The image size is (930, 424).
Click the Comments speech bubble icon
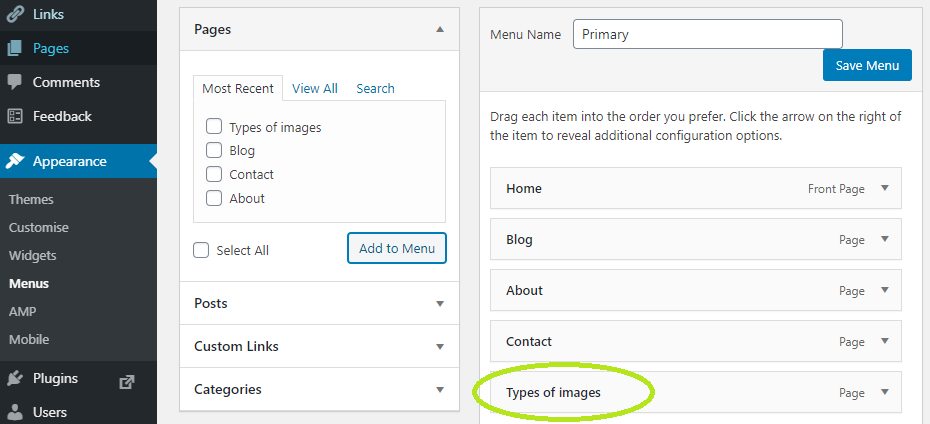point(14,82)
